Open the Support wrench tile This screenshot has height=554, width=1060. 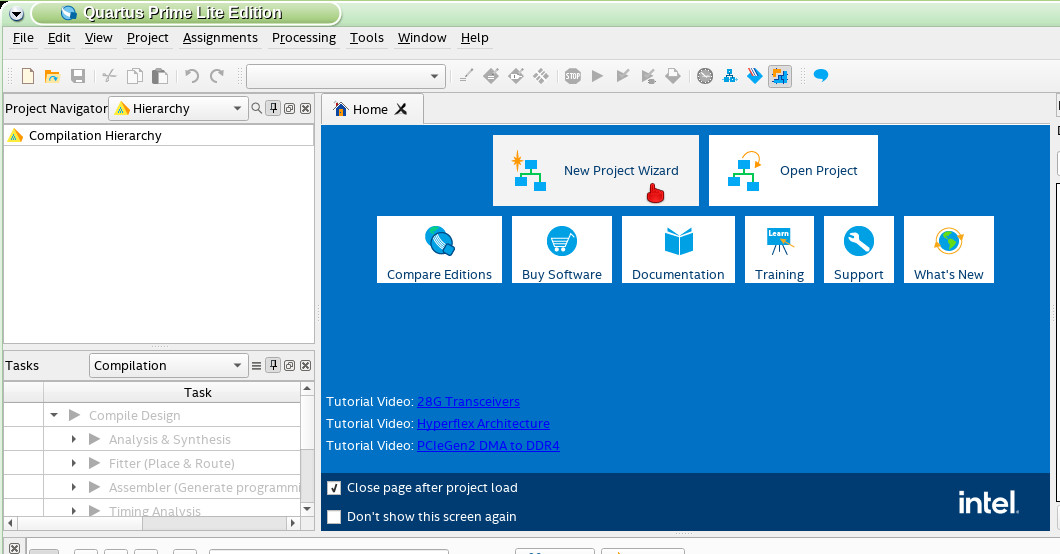[859, 250]
